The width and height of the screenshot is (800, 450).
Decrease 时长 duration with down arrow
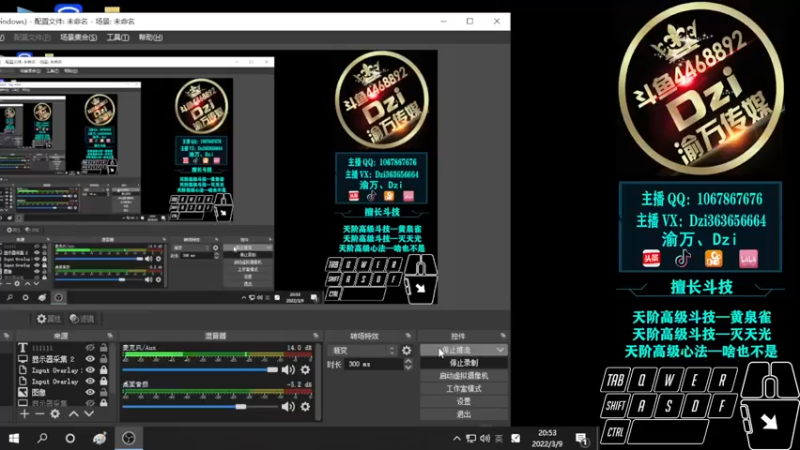click(x=408, y=367)
